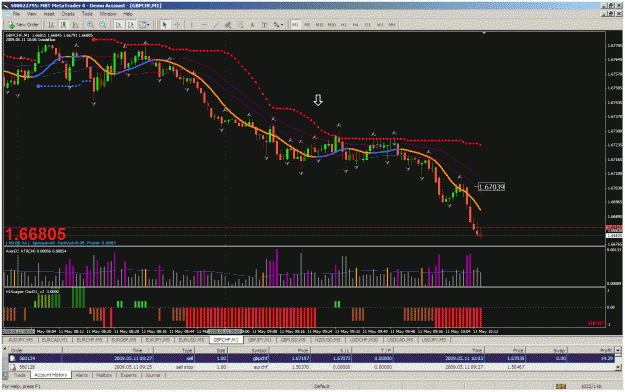The height and width of the screenshot is (392, 625).
Task: Select the text tool A
Action: 252,25
